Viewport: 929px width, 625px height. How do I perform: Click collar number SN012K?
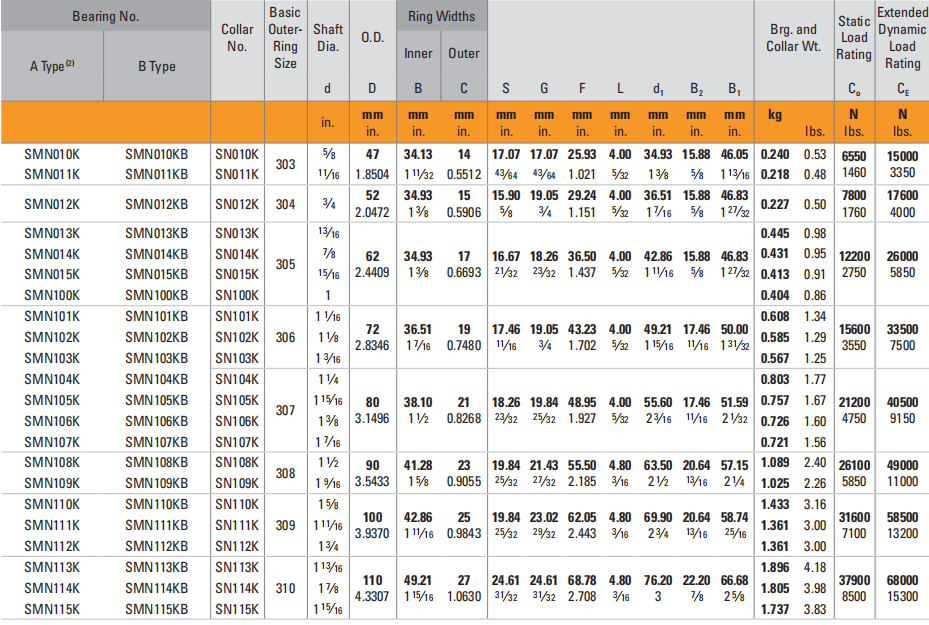tap(237, 204)
